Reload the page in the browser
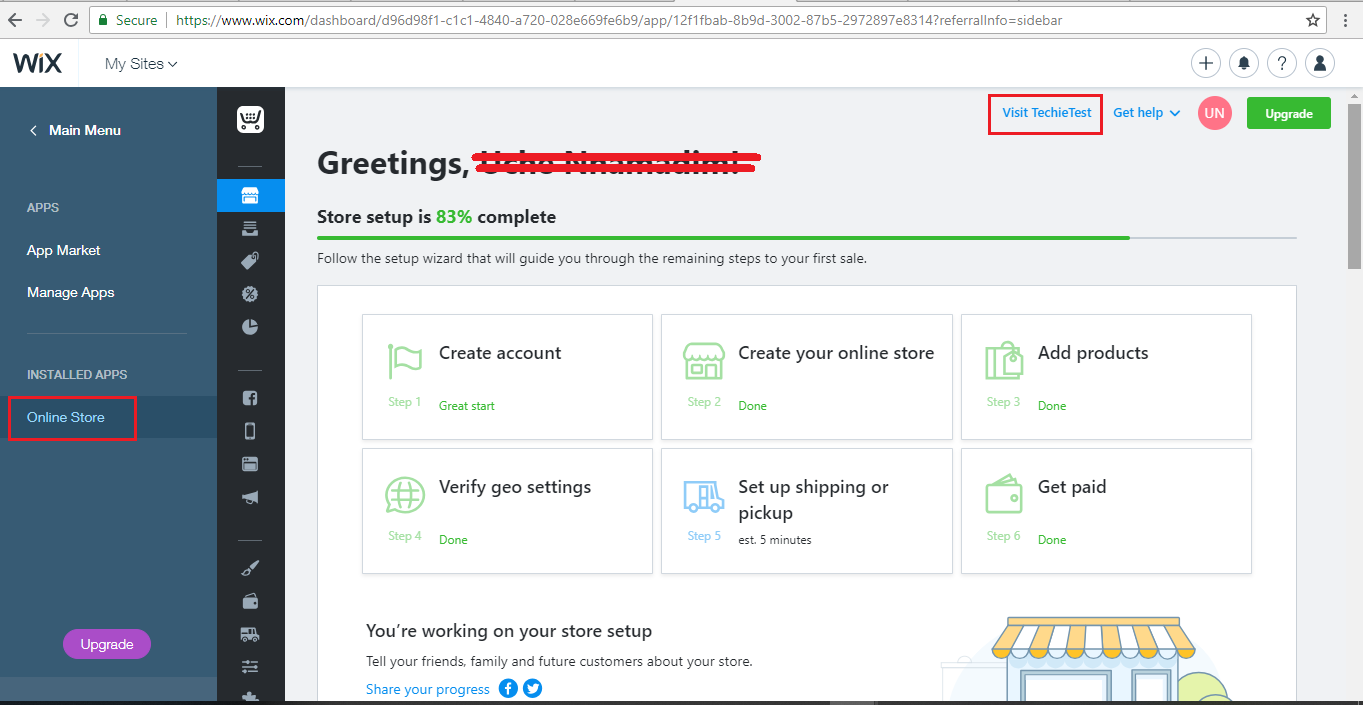 tap(71, 20)
